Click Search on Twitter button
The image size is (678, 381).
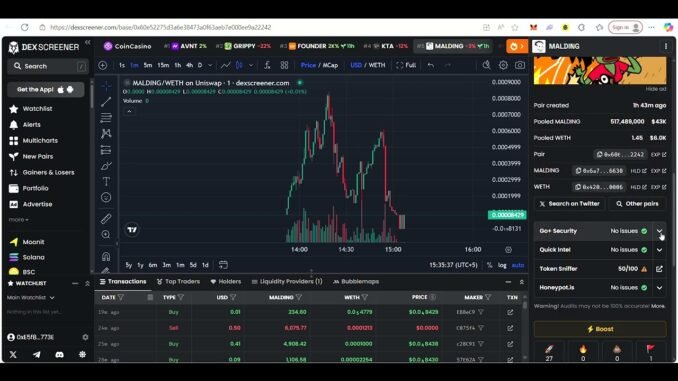click(x=569, y=204)
